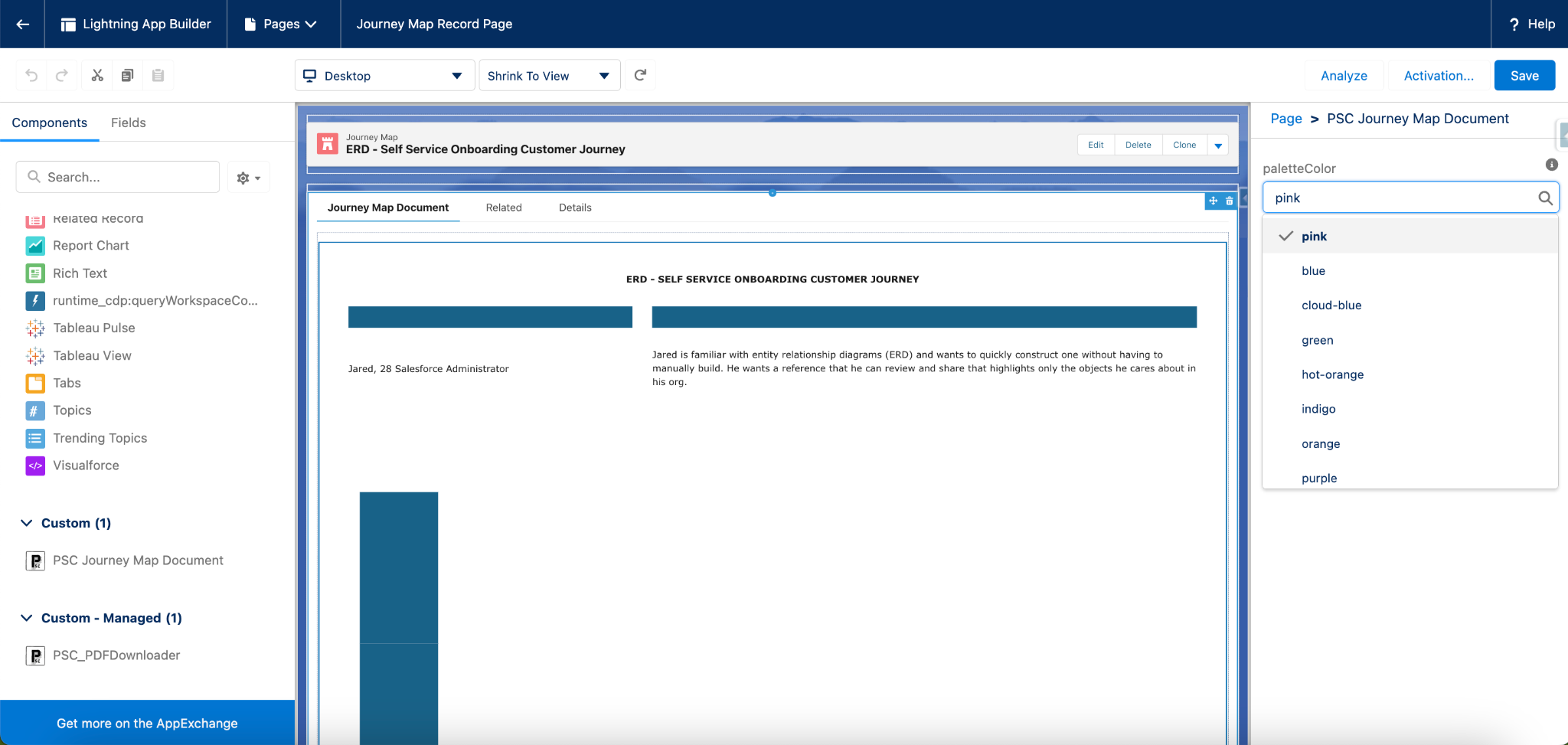1568x745 pixels.
Task: Click the Jared, 28 Salesforce Administrator text
Action: (428, 368)
